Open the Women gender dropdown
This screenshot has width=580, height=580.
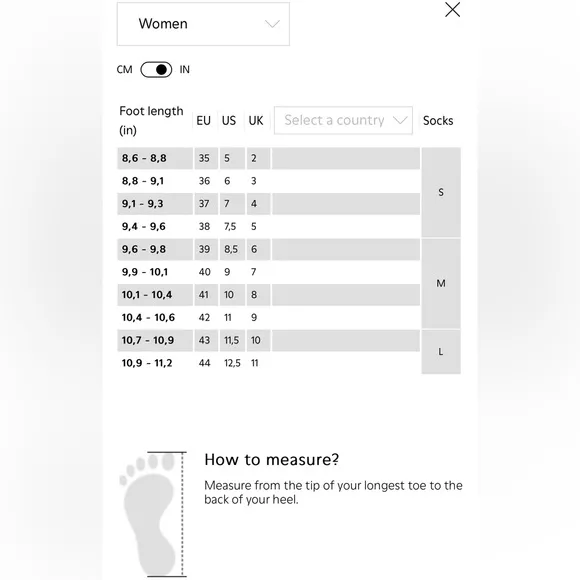[x=203, y=24]
